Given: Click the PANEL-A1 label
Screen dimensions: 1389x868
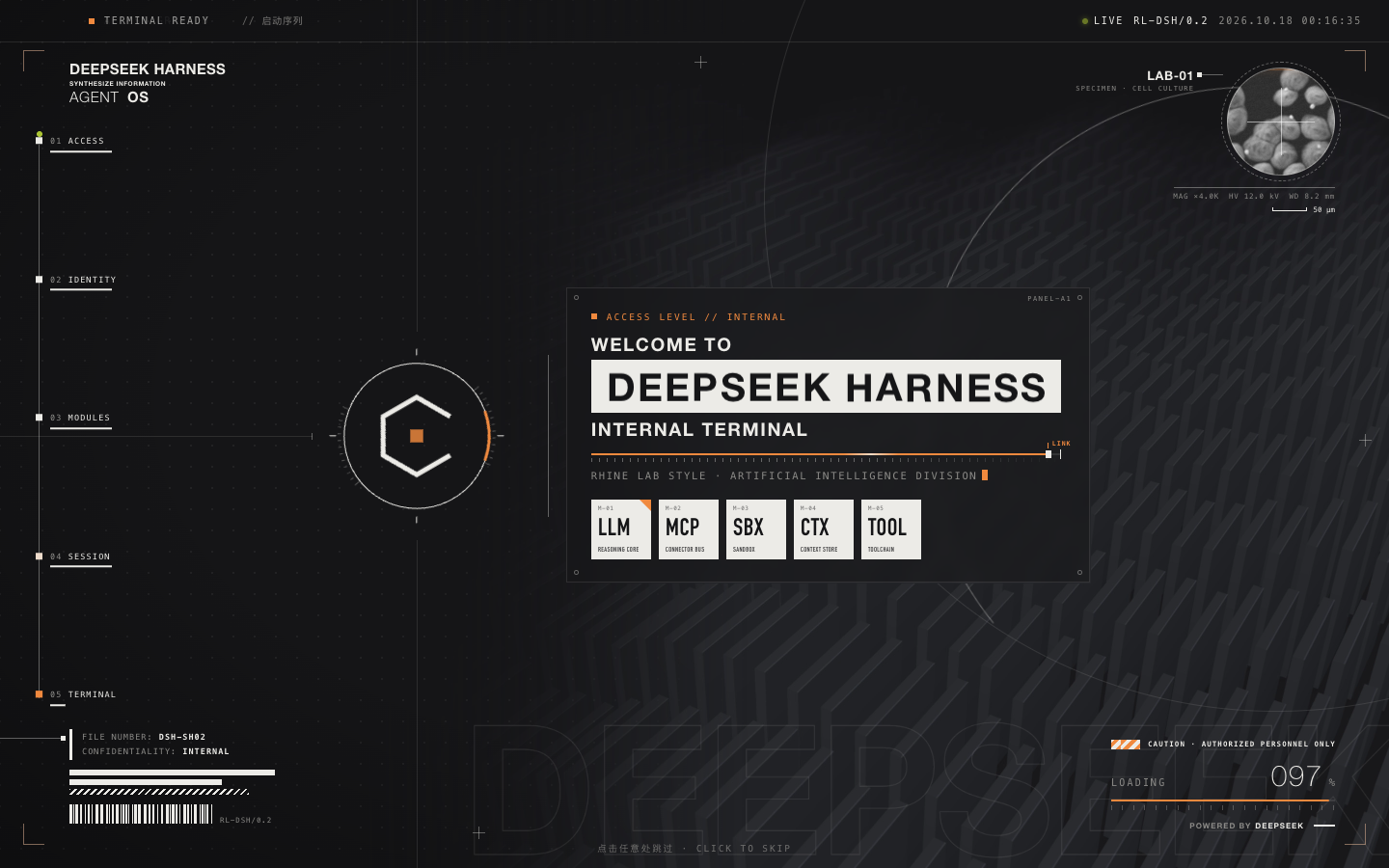Looking at the screenshot, I should click(1049, 299).
